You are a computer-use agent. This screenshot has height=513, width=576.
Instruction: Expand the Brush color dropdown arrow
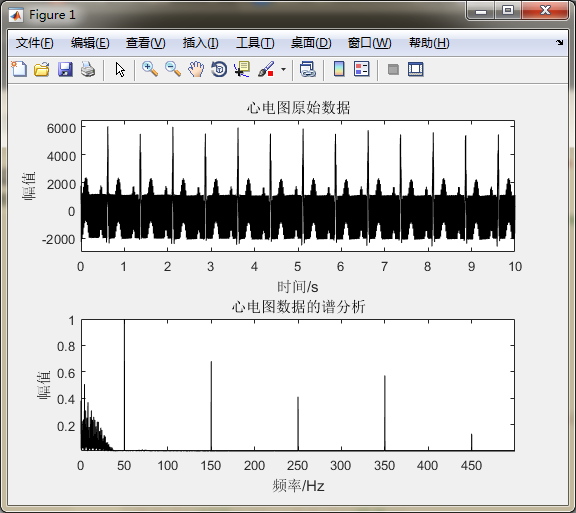pos(283,69)
